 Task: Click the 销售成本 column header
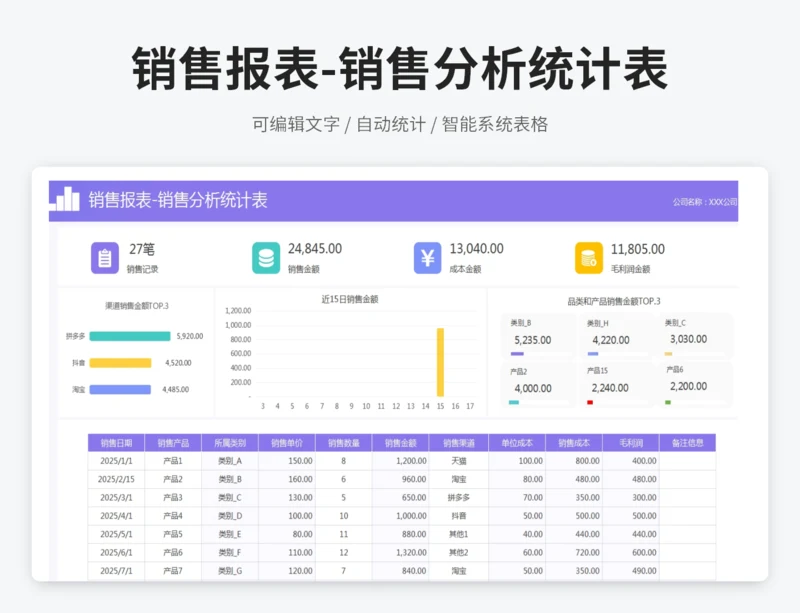574,443
